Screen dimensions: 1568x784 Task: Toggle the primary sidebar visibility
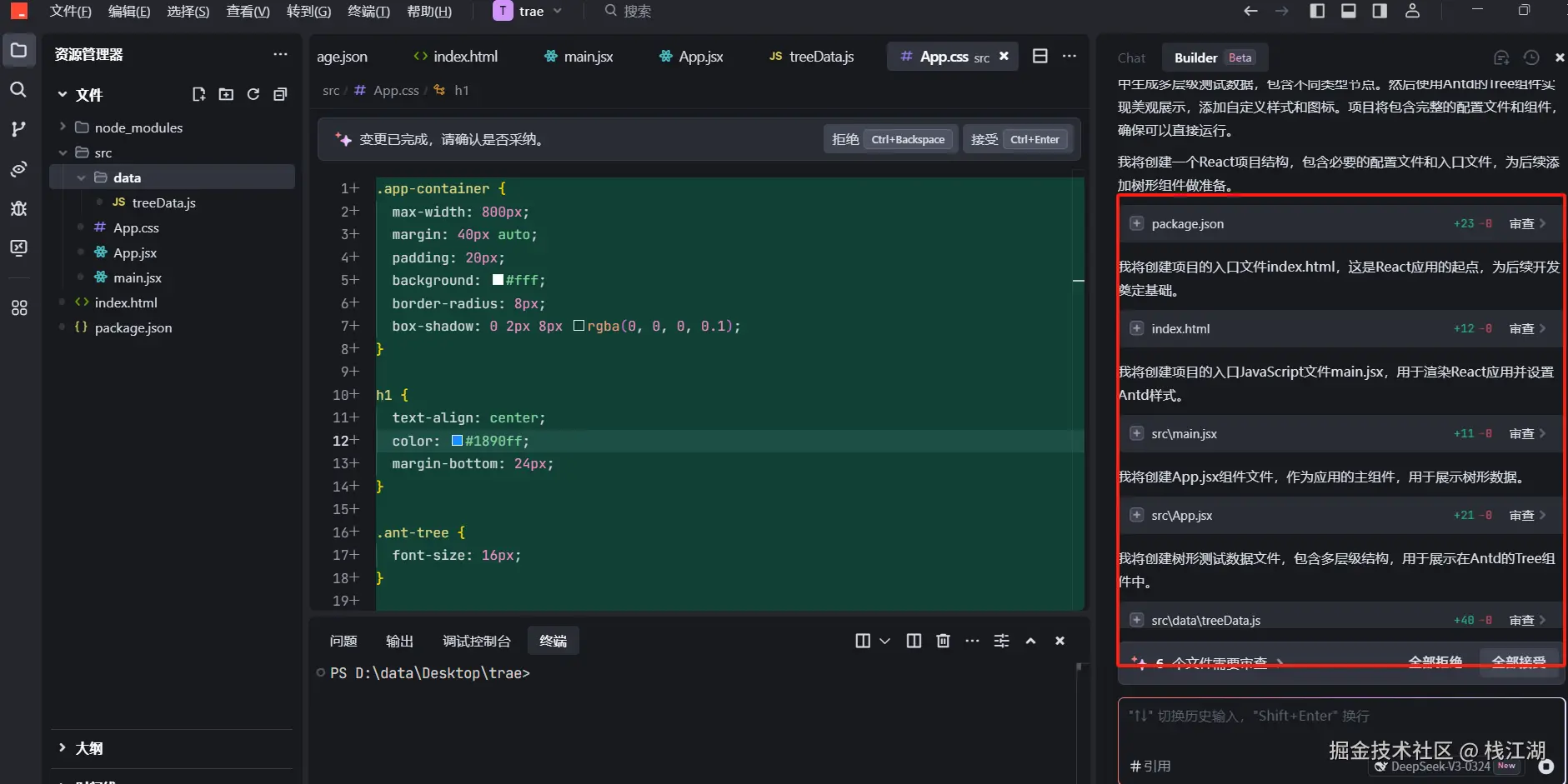(1317, 11)
